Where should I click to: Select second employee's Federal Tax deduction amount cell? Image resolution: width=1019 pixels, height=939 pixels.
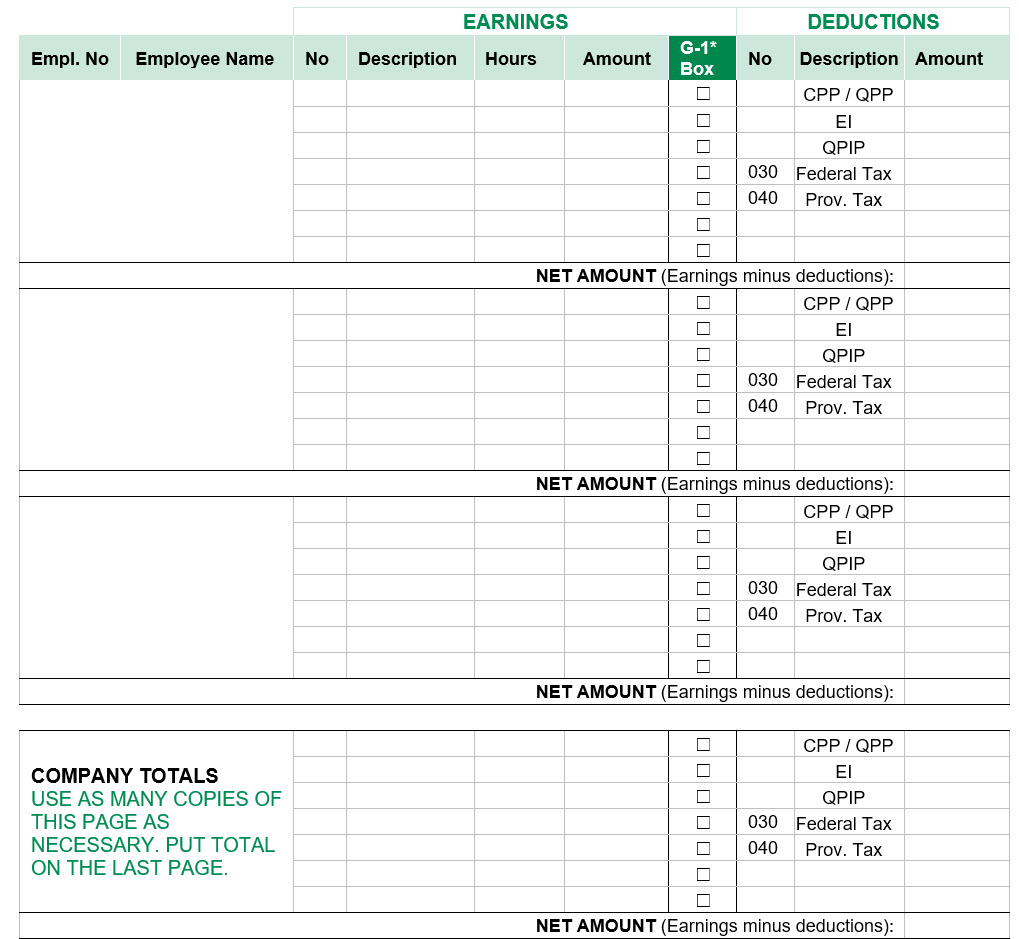coord(955,380)
